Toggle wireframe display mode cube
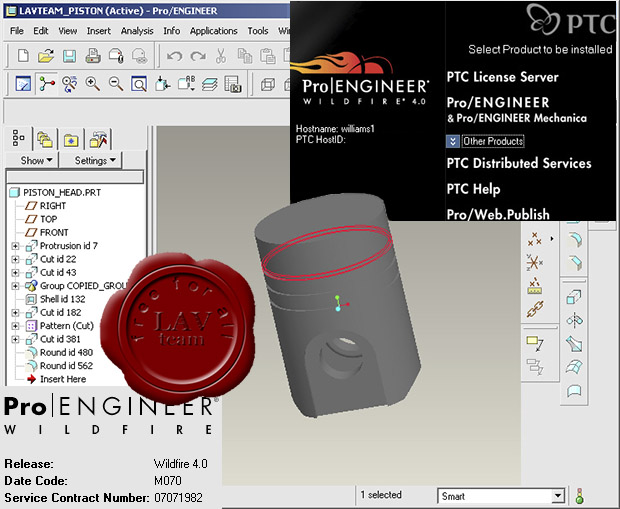Viewport: 620px width, 509px height. tap(268, 84)
